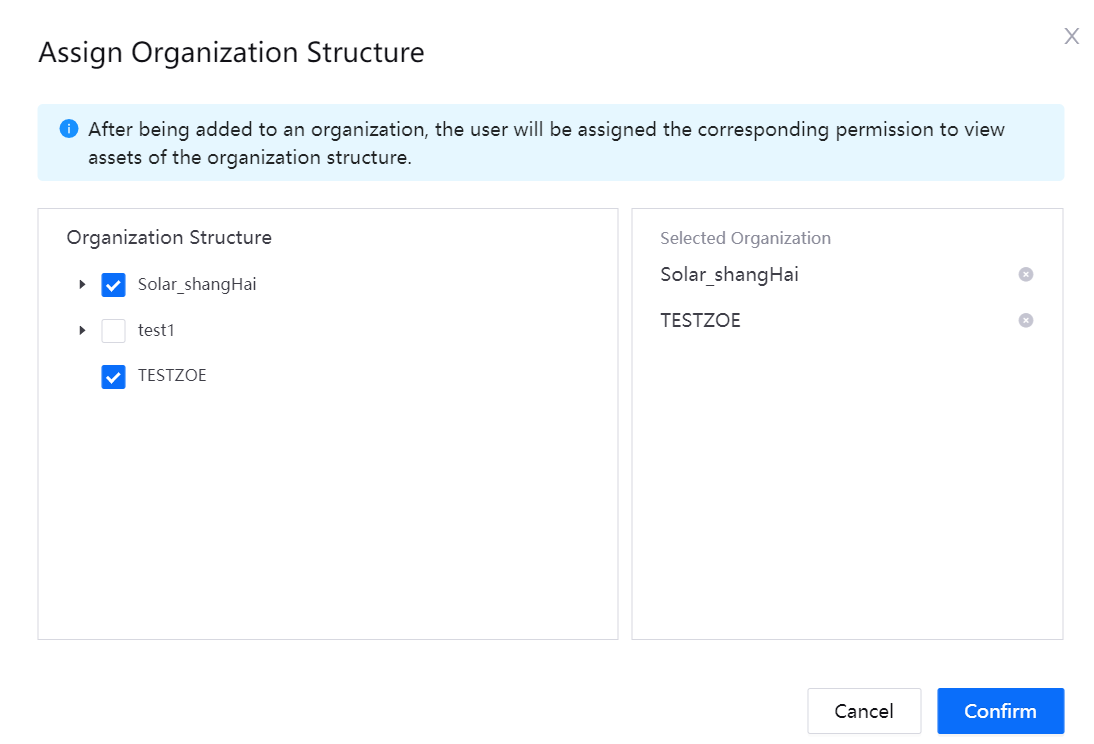Expand the test1 tree node

tap(82, 331)
